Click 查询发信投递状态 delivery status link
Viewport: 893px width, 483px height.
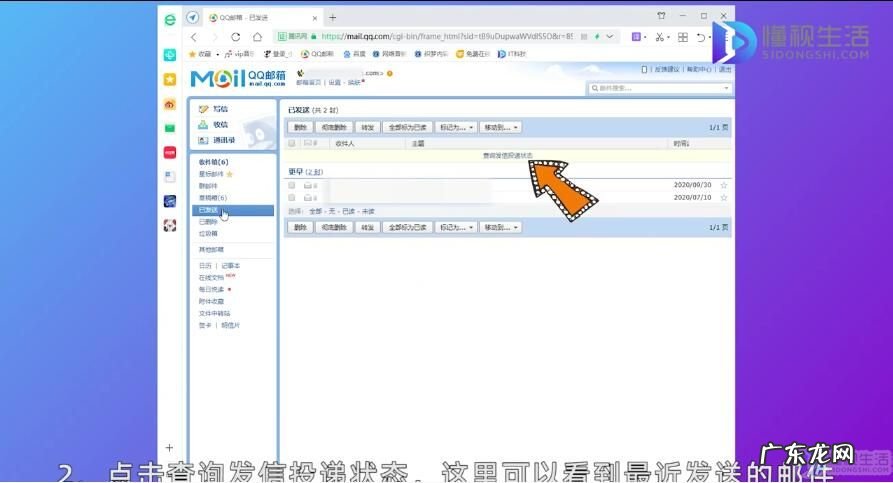click(507, 155)
